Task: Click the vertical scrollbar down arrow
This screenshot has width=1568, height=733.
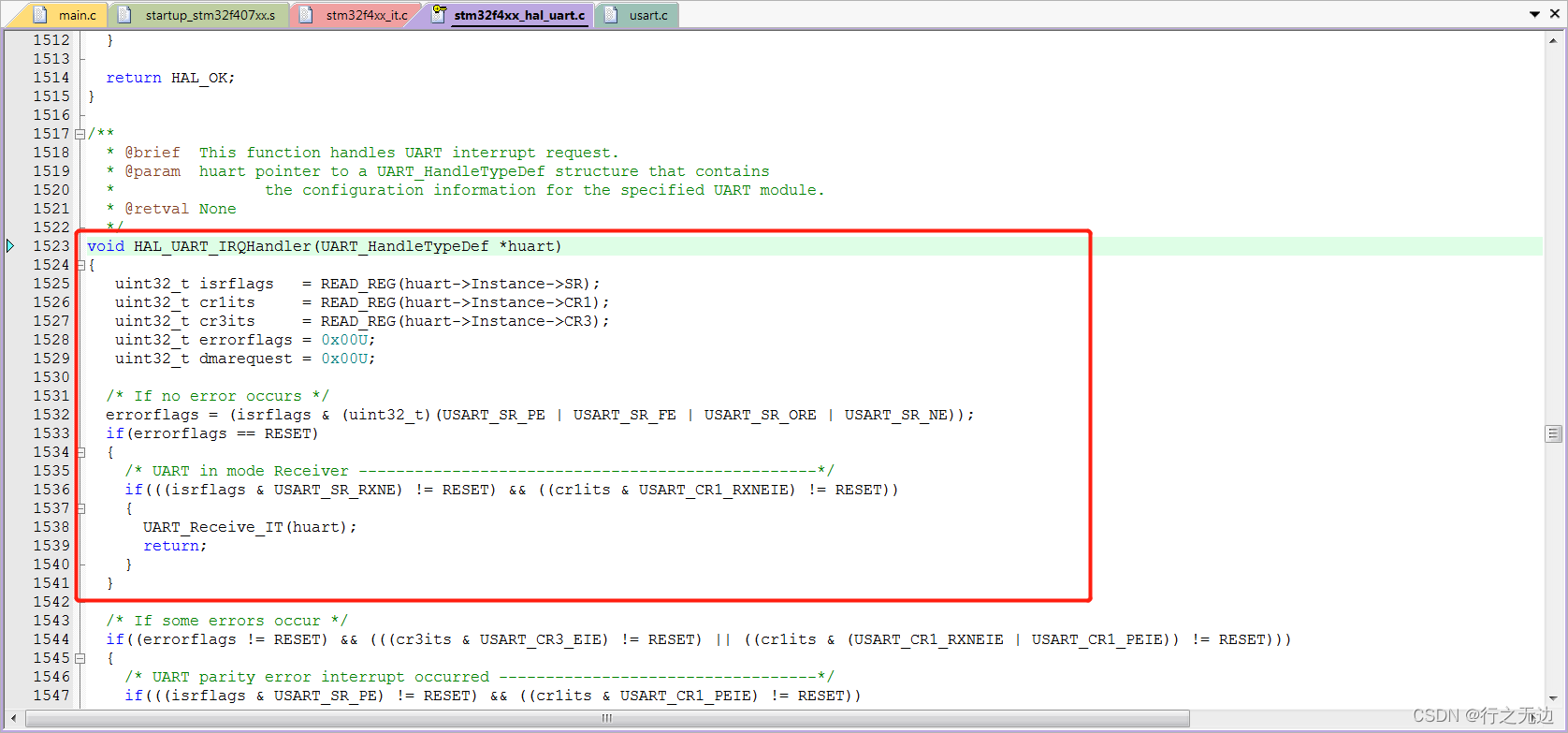Action: (1553, 698)
